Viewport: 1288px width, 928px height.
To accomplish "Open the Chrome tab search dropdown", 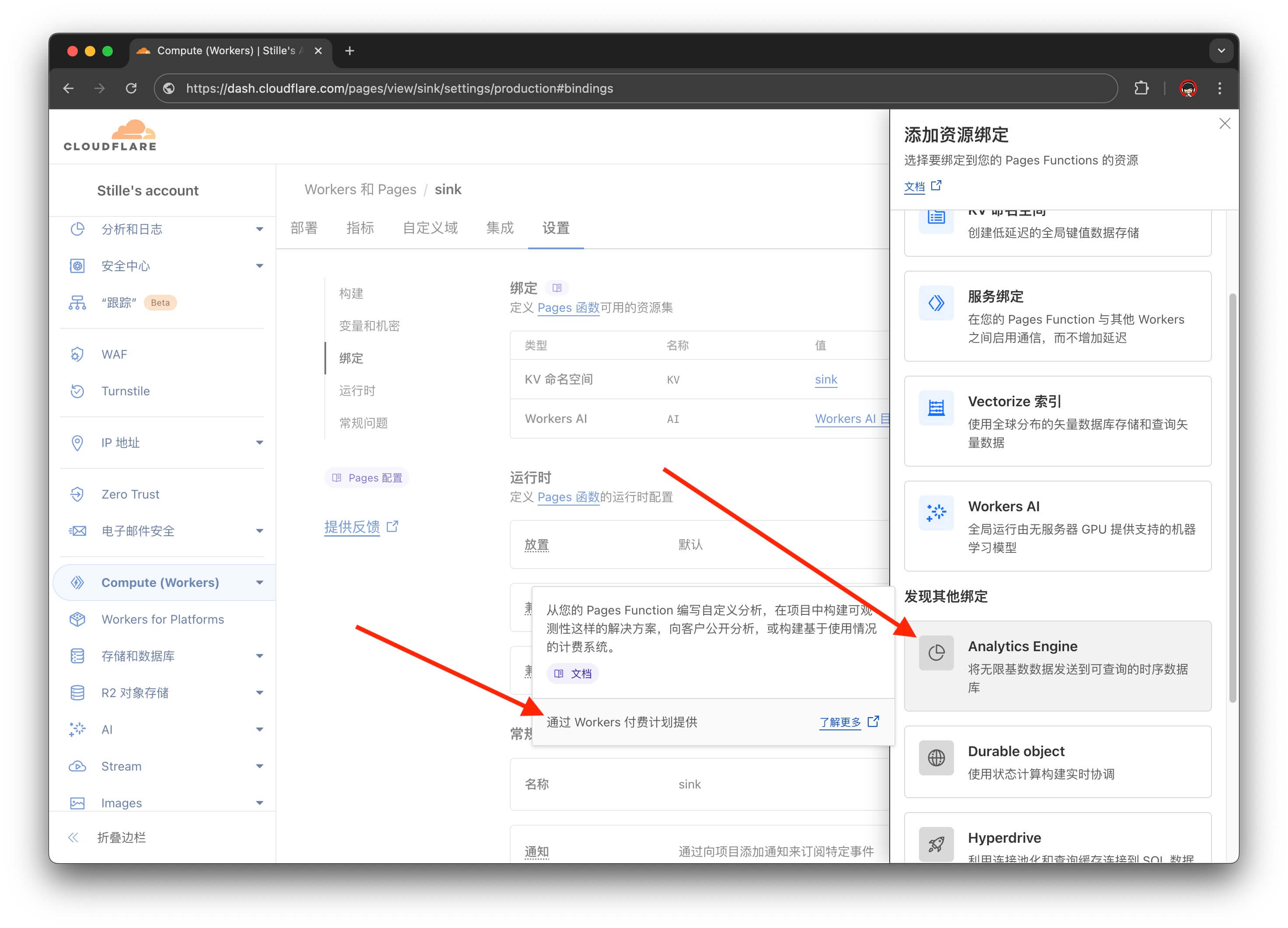I will point(1221,51).
